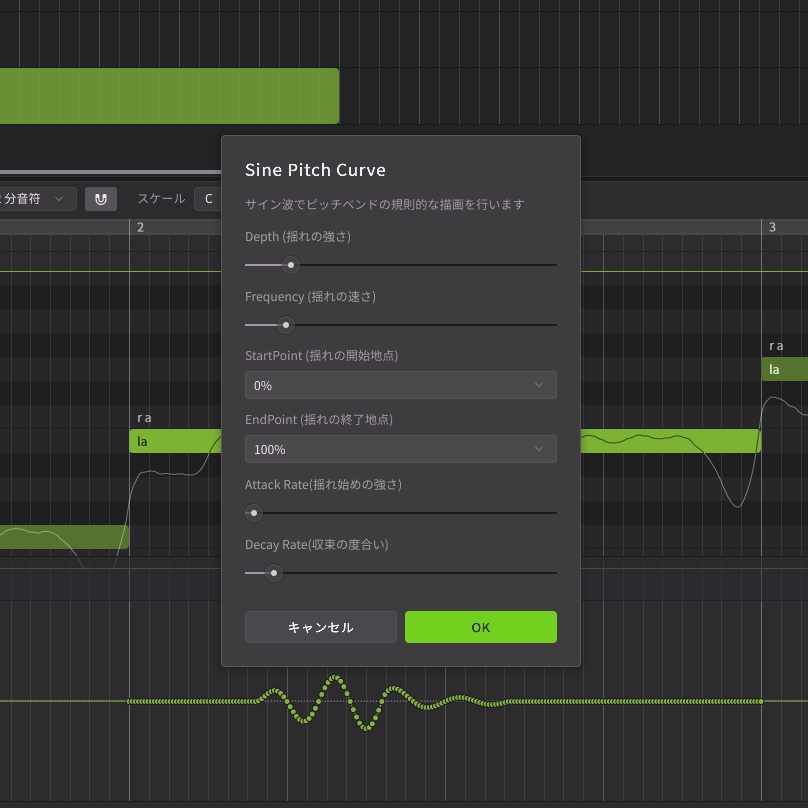The width and height of the screenshot is (808, 808).
Task: Select the la note at measure 3
Action: pos(784,369)
